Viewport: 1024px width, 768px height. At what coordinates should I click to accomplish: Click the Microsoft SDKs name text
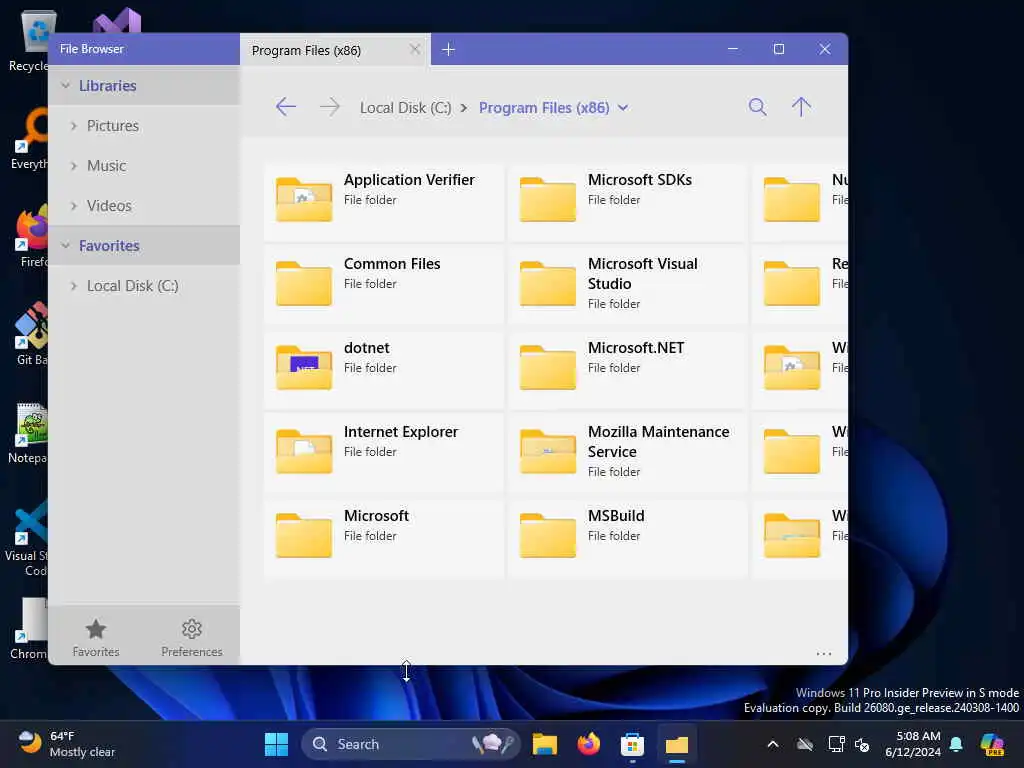tap(639, 180)
